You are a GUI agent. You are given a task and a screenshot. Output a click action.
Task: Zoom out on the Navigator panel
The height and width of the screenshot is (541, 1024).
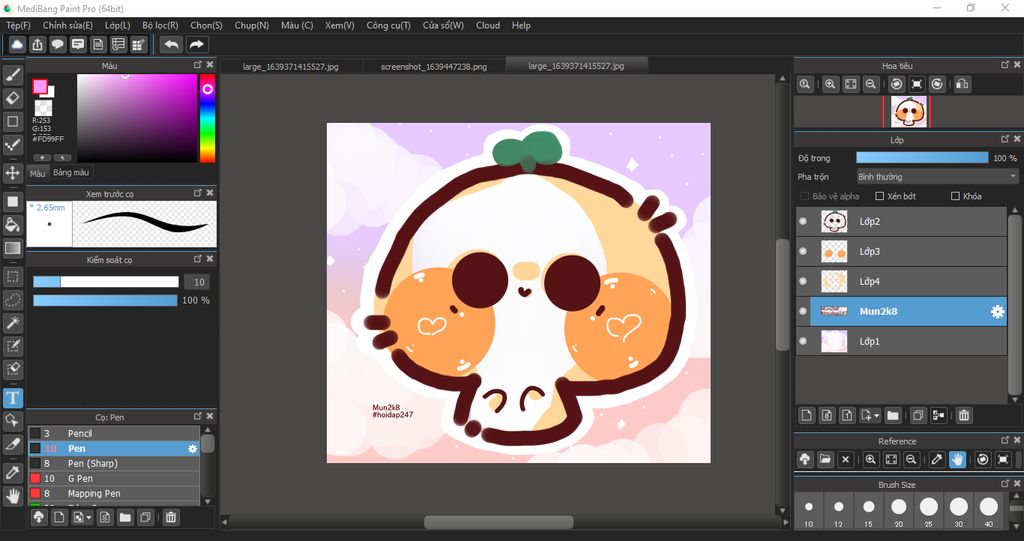[x=871, y=84]
